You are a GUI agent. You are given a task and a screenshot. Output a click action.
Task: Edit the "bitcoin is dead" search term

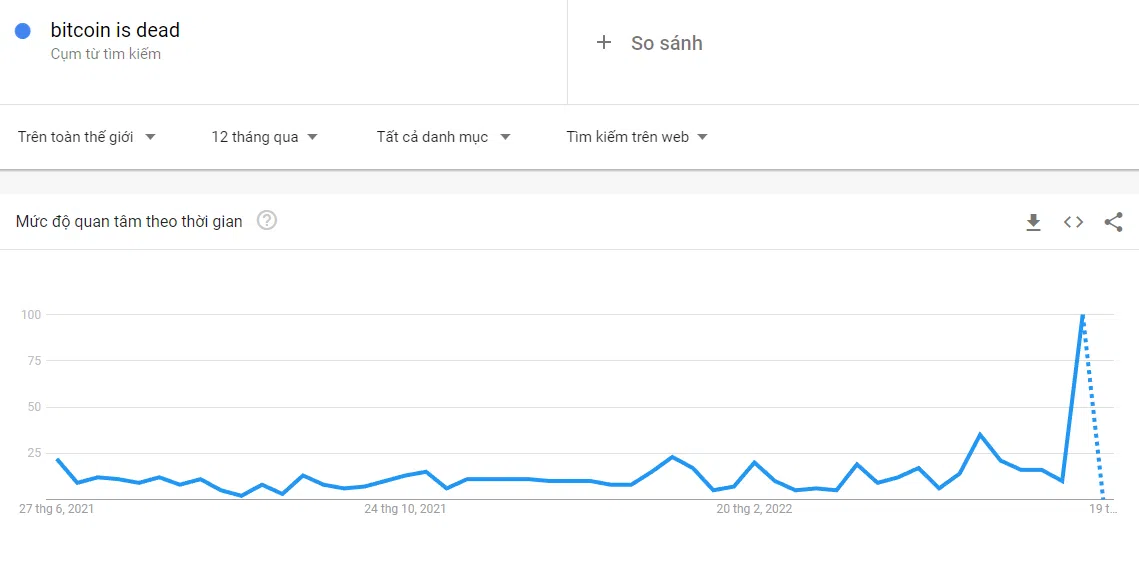pyautogui.click(x=115, y=30)
